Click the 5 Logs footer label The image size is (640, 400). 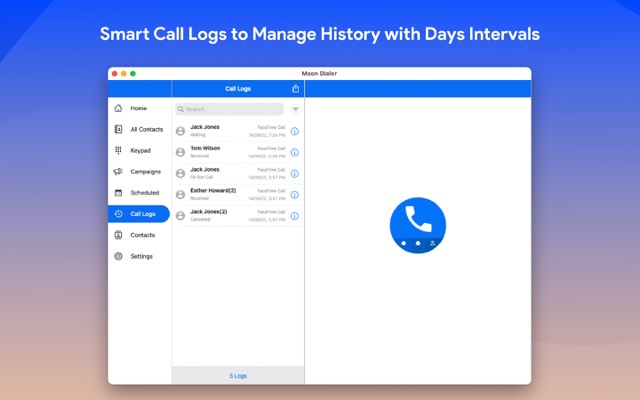click(x=238, y=376)
